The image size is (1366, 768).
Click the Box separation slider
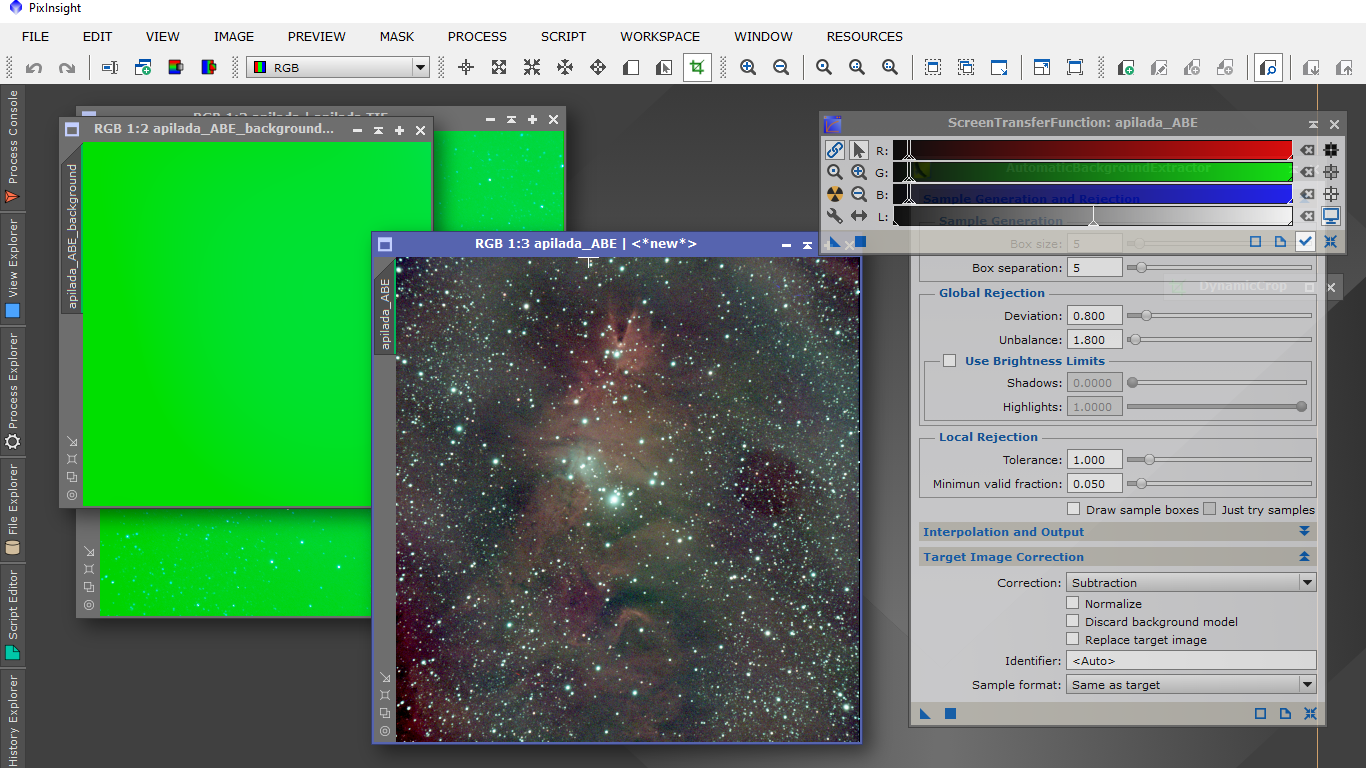pyautogui.click(x=1219, y=268)
